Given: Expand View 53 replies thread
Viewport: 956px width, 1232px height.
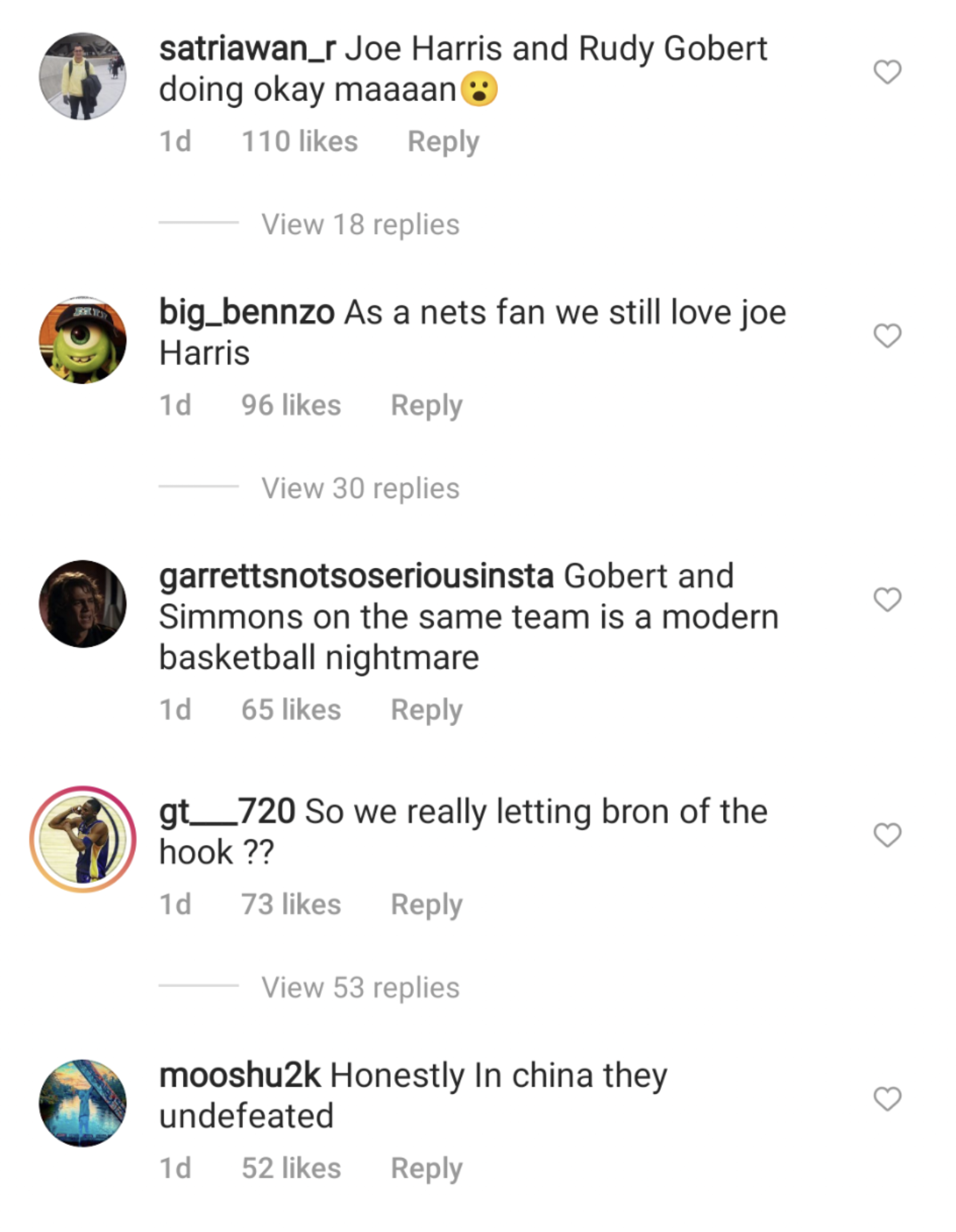Looking at the screenshot, I should pyautogui.click(x=360, y=987).
